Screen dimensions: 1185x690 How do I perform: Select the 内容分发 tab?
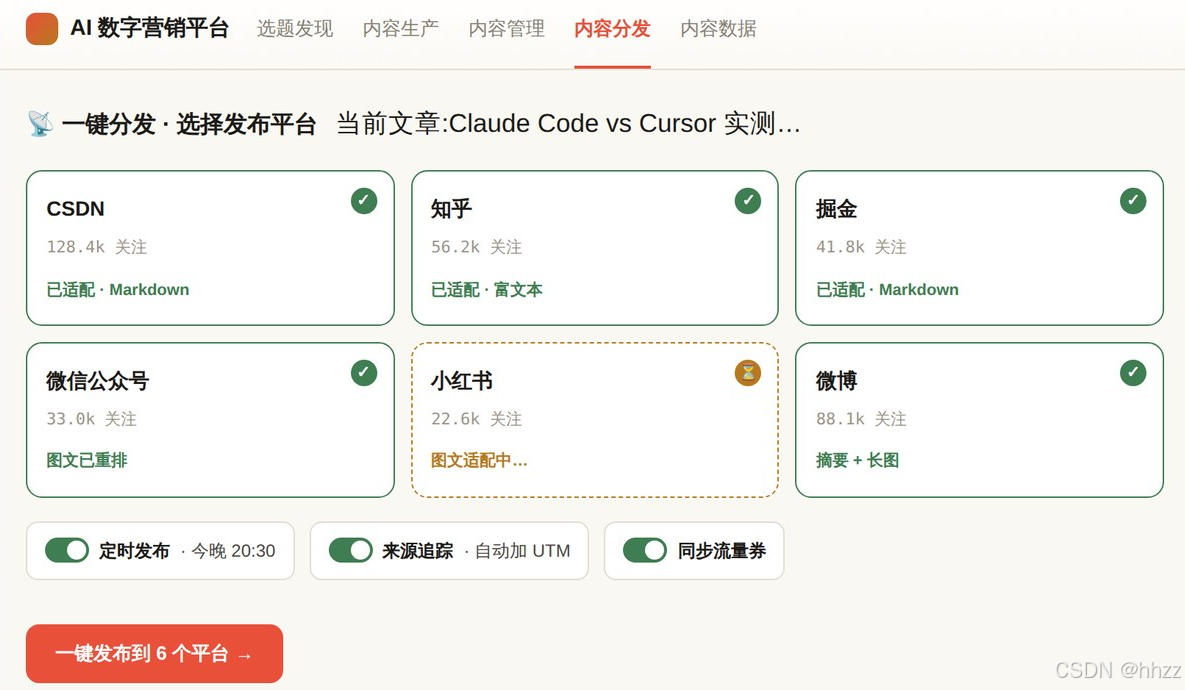(x=612, y=29)
